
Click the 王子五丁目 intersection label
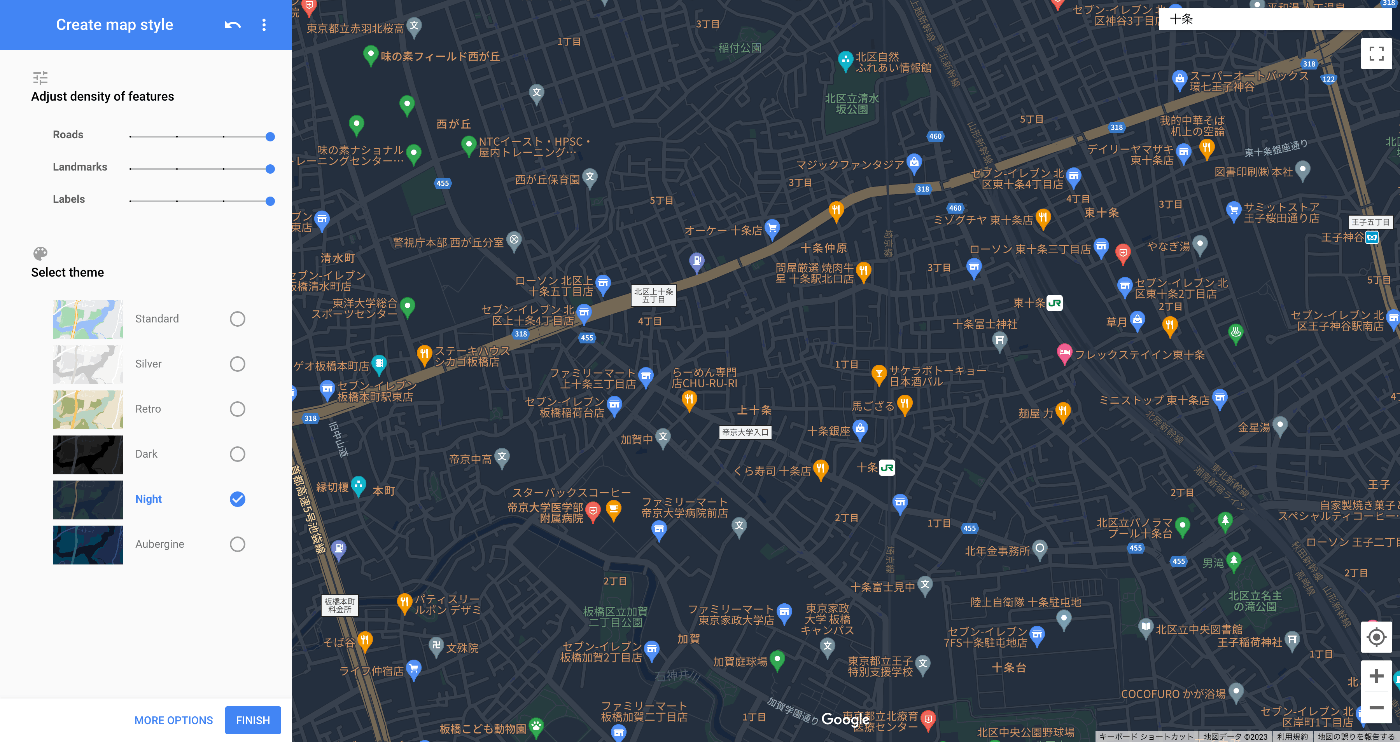tap(1370, 222)
